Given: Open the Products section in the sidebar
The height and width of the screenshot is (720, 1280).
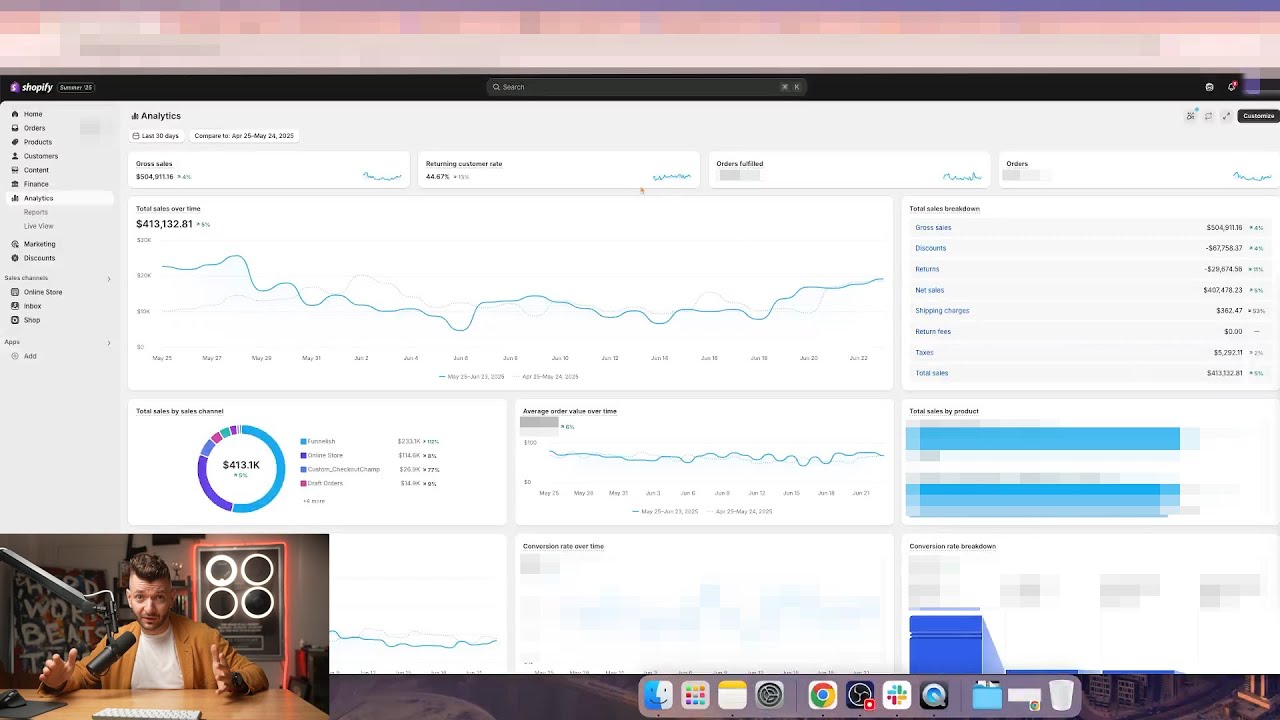Looking at the screenshot, I should (x=38, y=142).
